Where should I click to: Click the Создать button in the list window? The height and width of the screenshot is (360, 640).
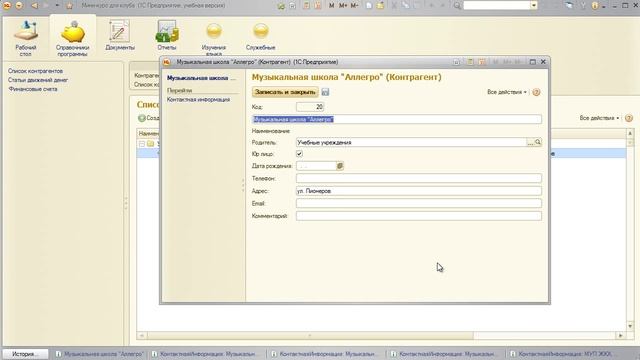149,118
